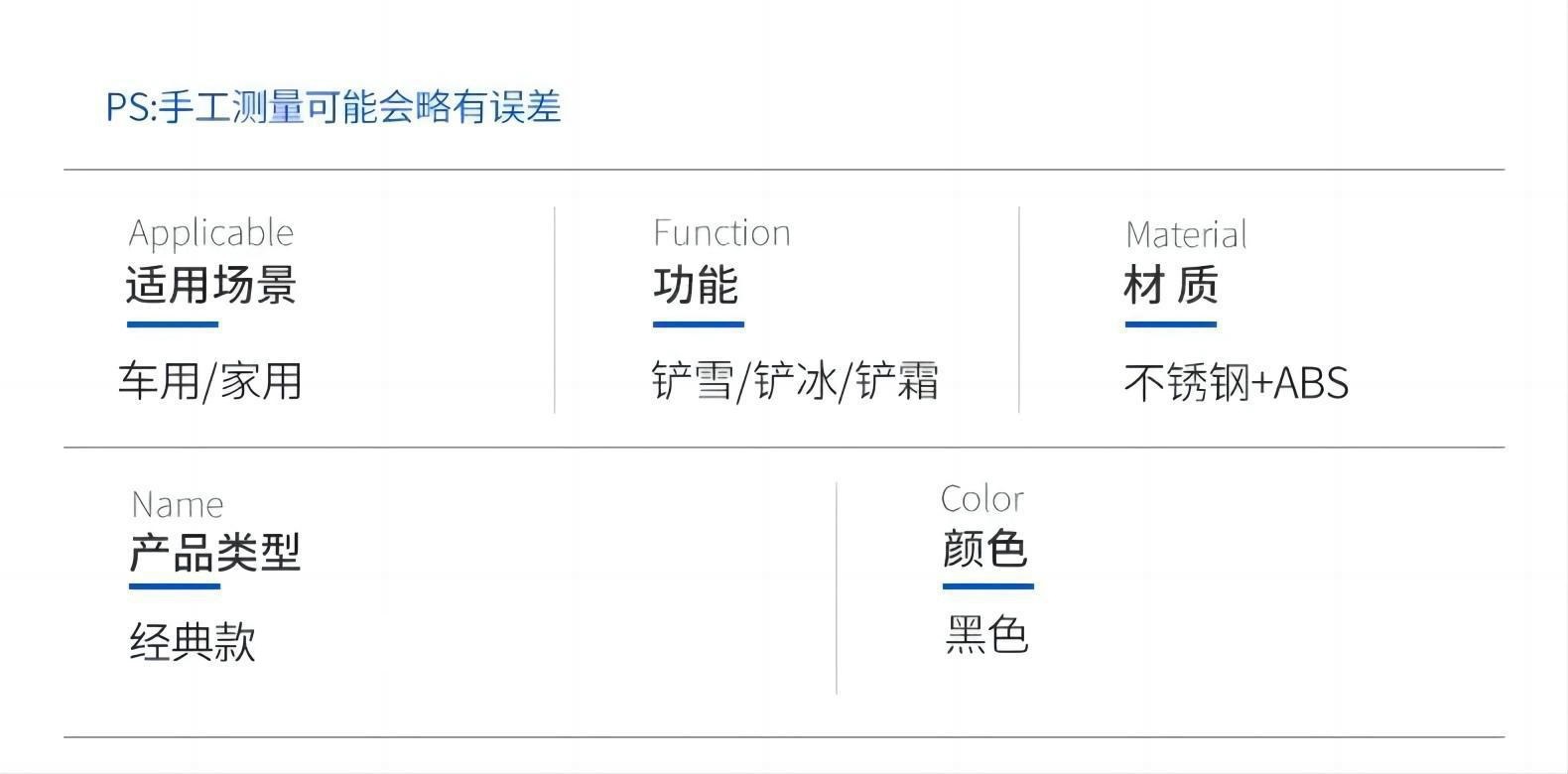
Task: Click the 黑色 color value
Action: click(x=986, y=635)
